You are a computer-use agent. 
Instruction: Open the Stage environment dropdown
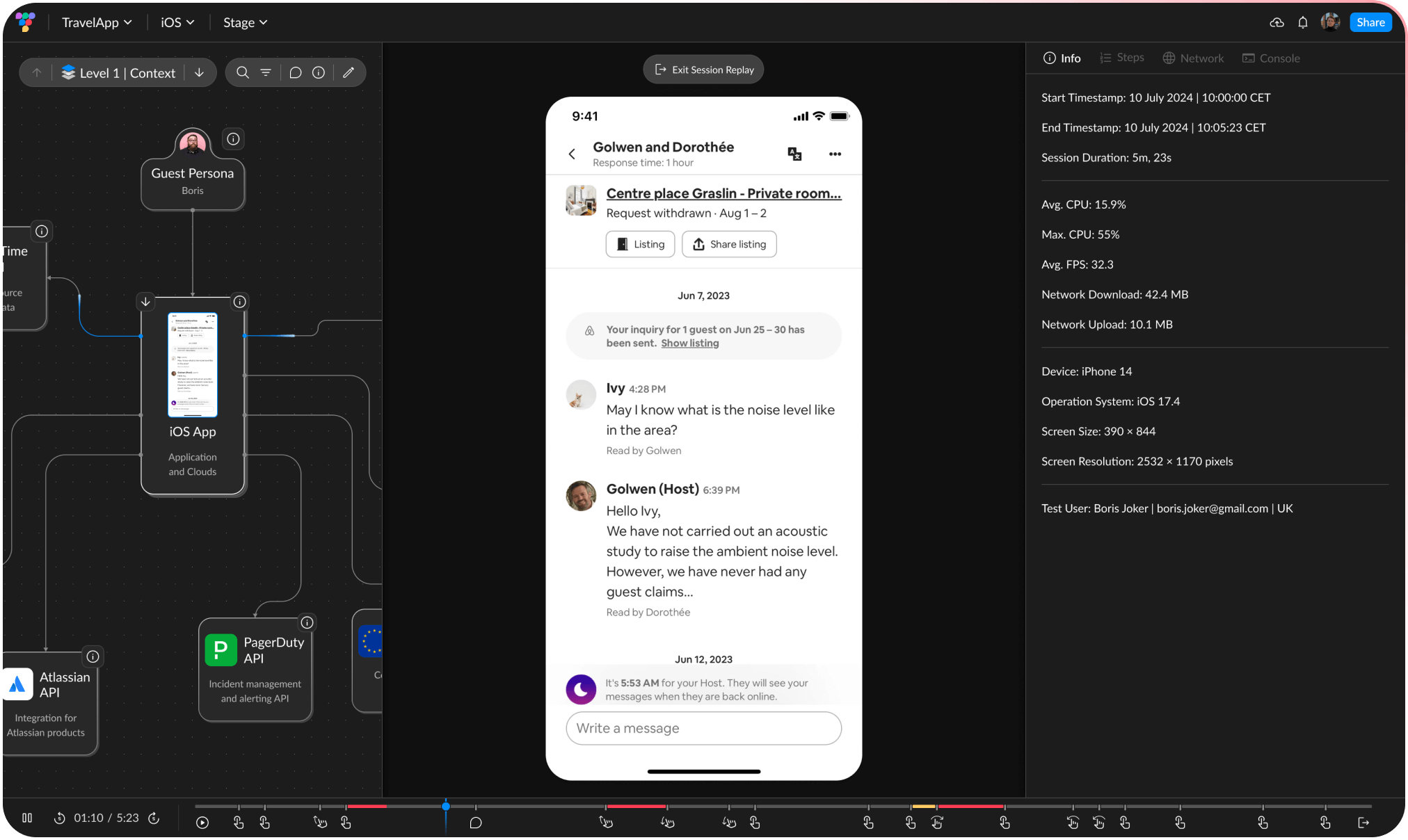click(x=245, y=22)
